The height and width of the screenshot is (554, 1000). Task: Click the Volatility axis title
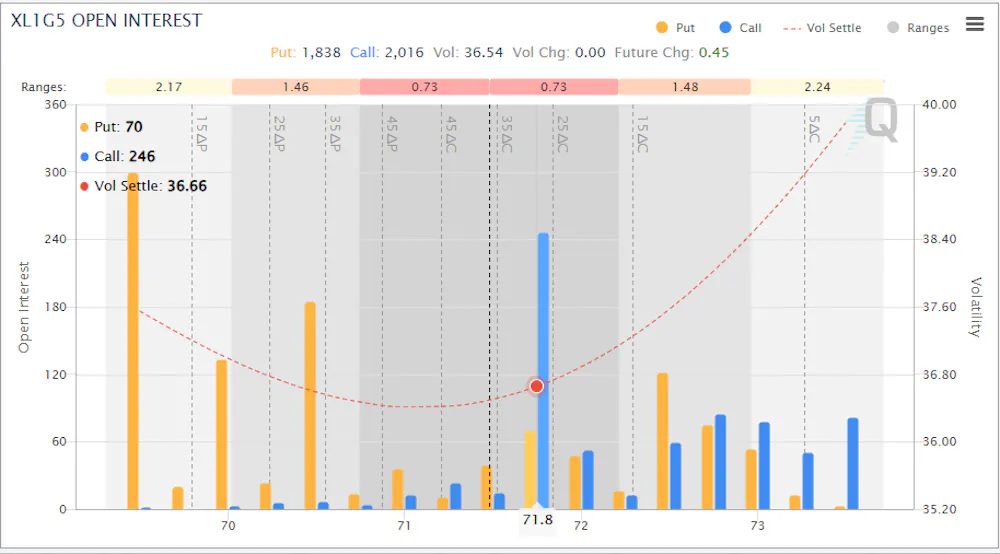tap(976, 307)
